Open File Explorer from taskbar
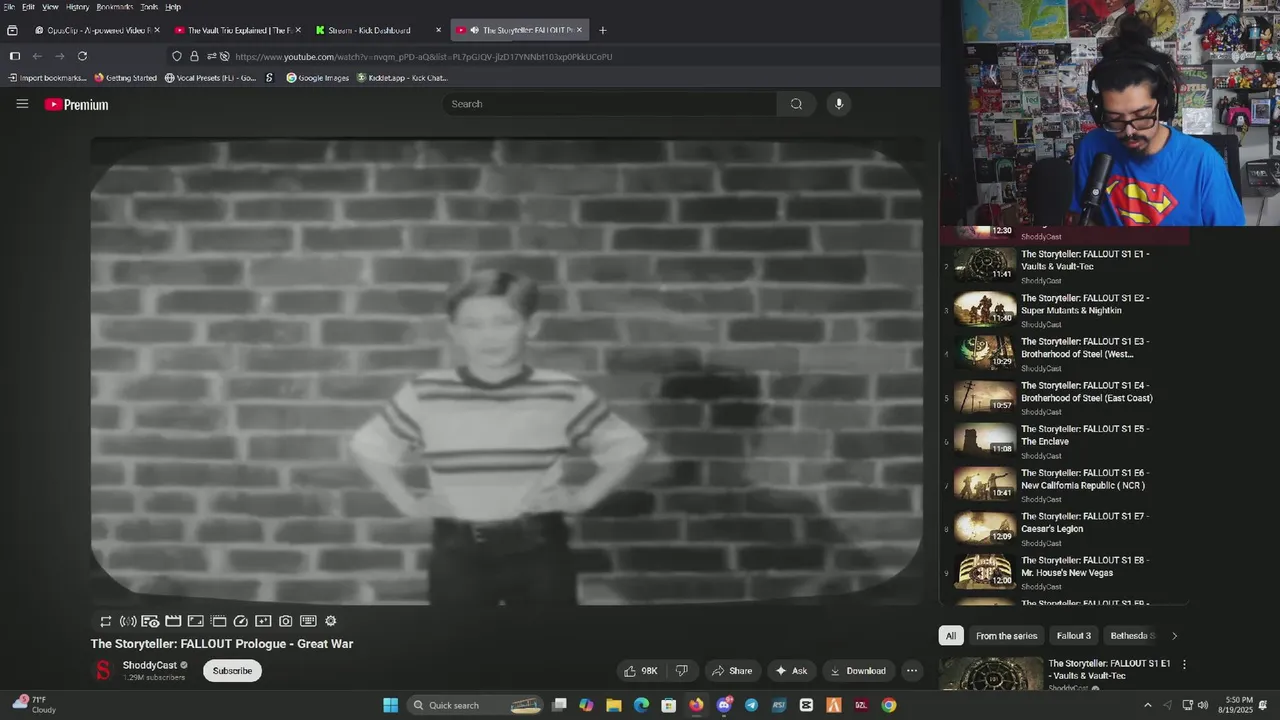The image size is (1280, 720). click(x=614, y=705)
